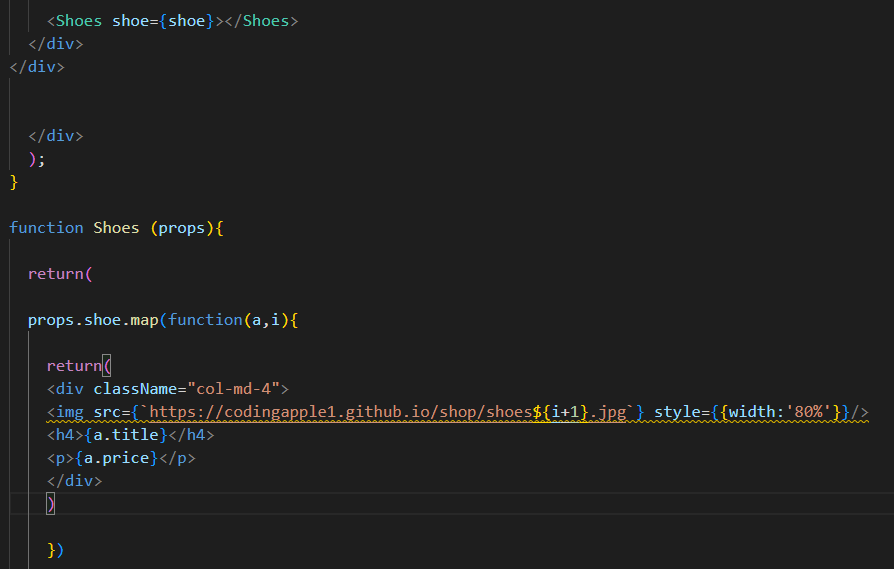Select the className attribute text

tap(135, 389)
